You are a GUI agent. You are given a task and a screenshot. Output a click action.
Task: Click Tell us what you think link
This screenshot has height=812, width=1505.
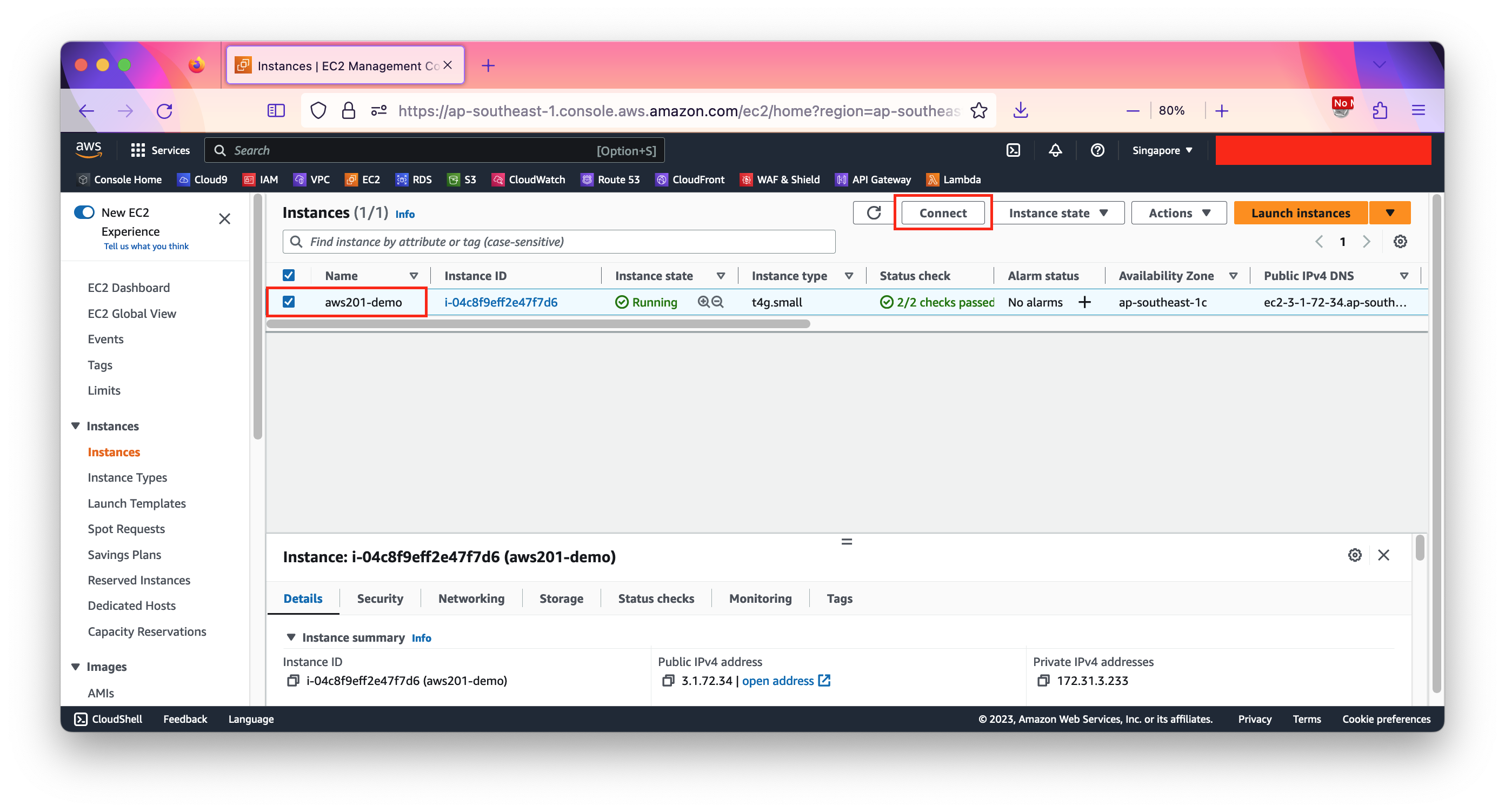[146, 246]
